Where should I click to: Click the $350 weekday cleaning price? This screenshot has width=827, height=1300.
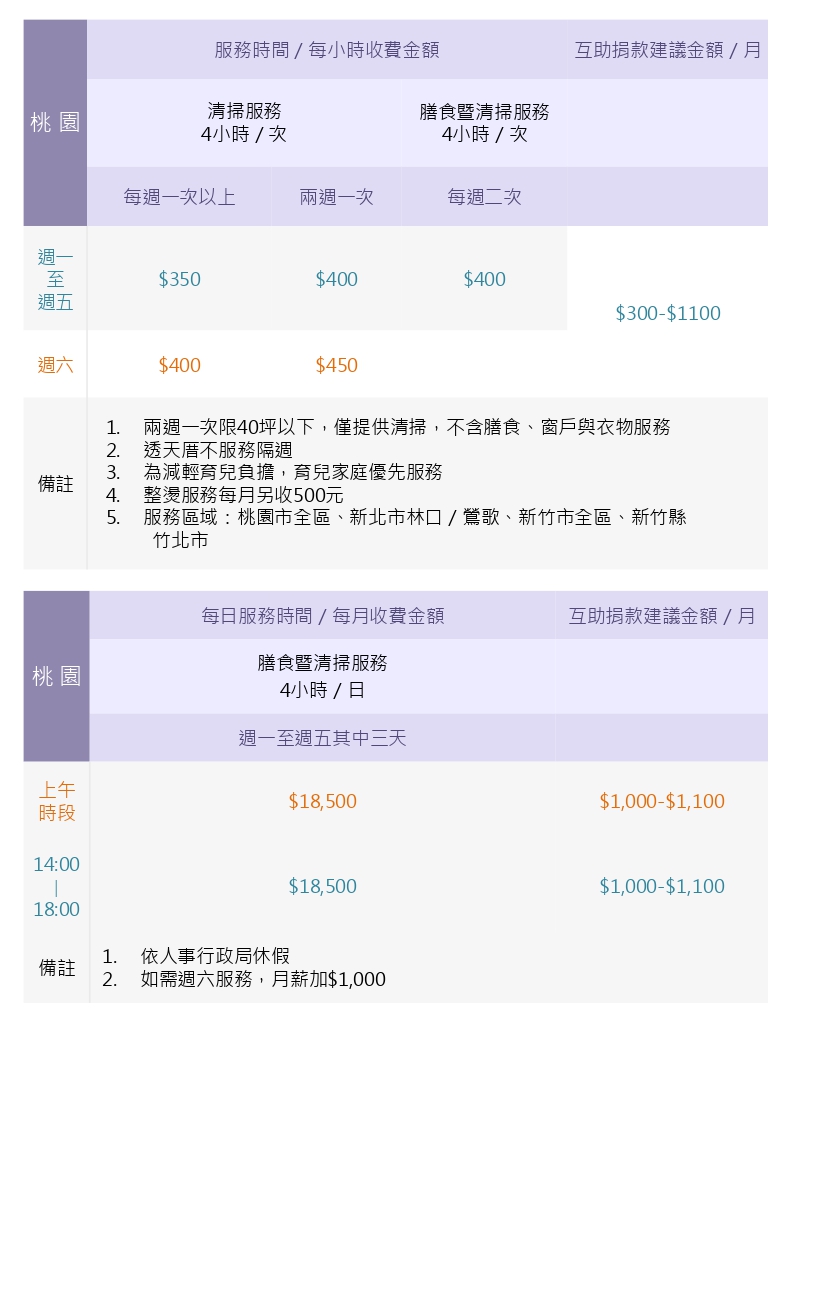click(180, 280)
